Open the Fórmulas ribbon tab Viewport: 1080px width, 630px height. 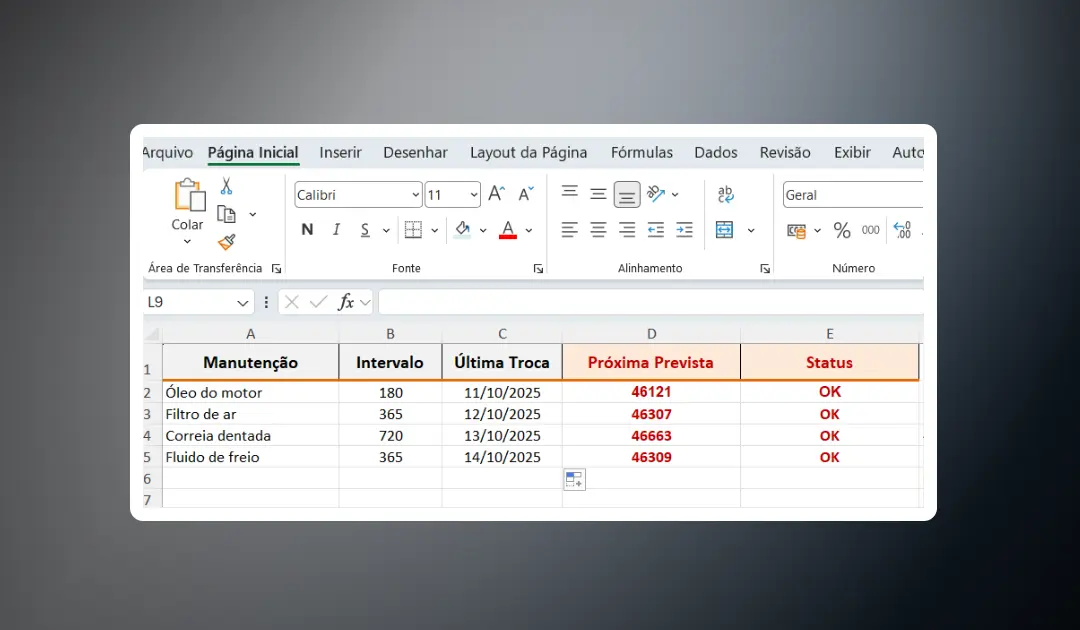pyautogui.click(x=641, y=153)
